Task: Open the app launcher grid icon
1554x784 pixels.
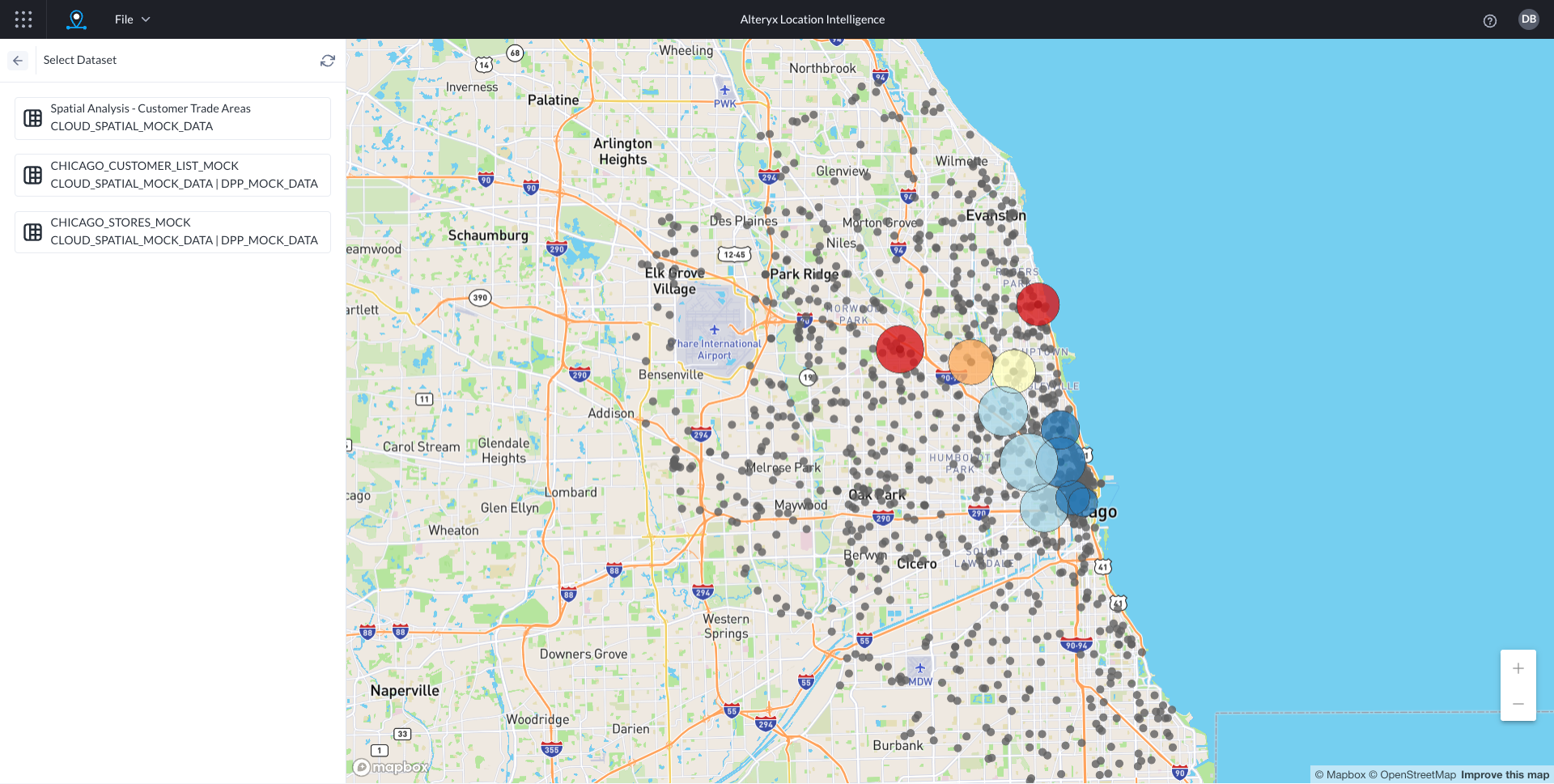Action: pos(23,19)
